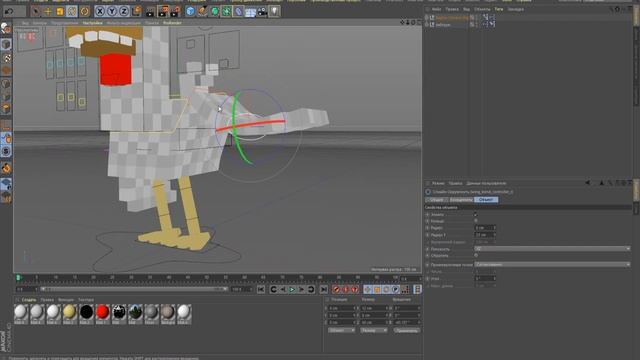Image resolution: width=640 pixels, height=360 pixels.
Task: Toggle visibility dots of second object
Action: pyautogui.click(x=476, y=24)
